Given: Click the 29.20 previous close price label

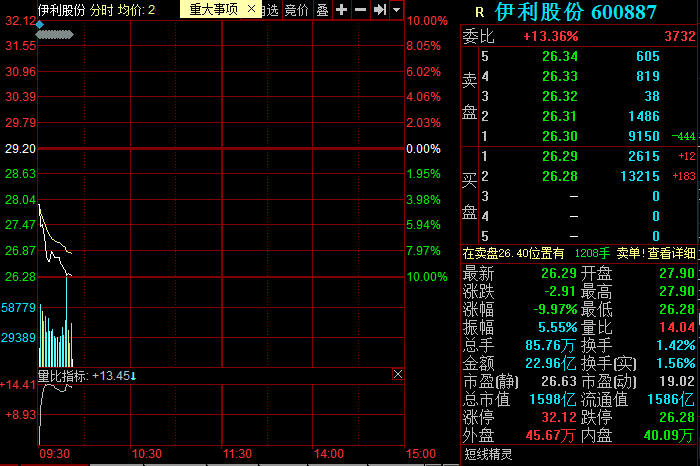Looking at the screenshot, I should [x=20, y=149].
